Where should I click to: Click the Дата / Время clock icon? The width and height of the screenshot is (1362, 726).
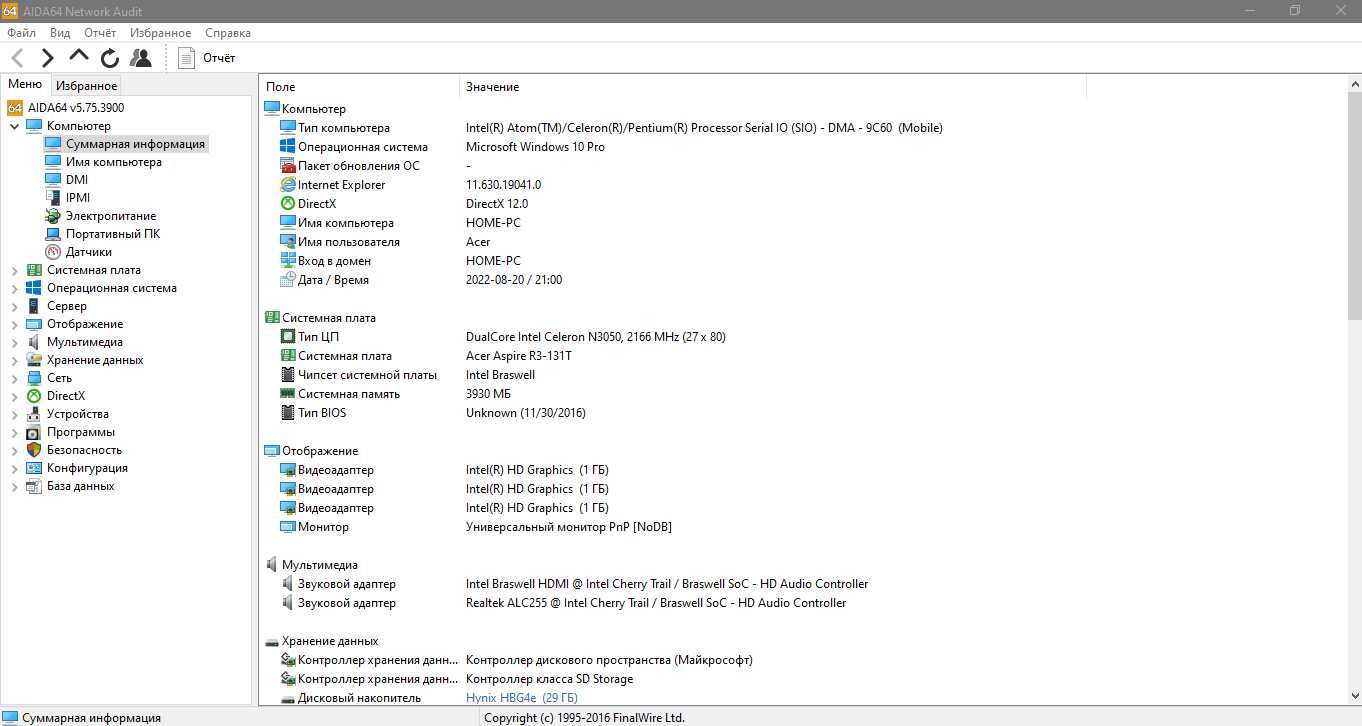click(288, 280)
